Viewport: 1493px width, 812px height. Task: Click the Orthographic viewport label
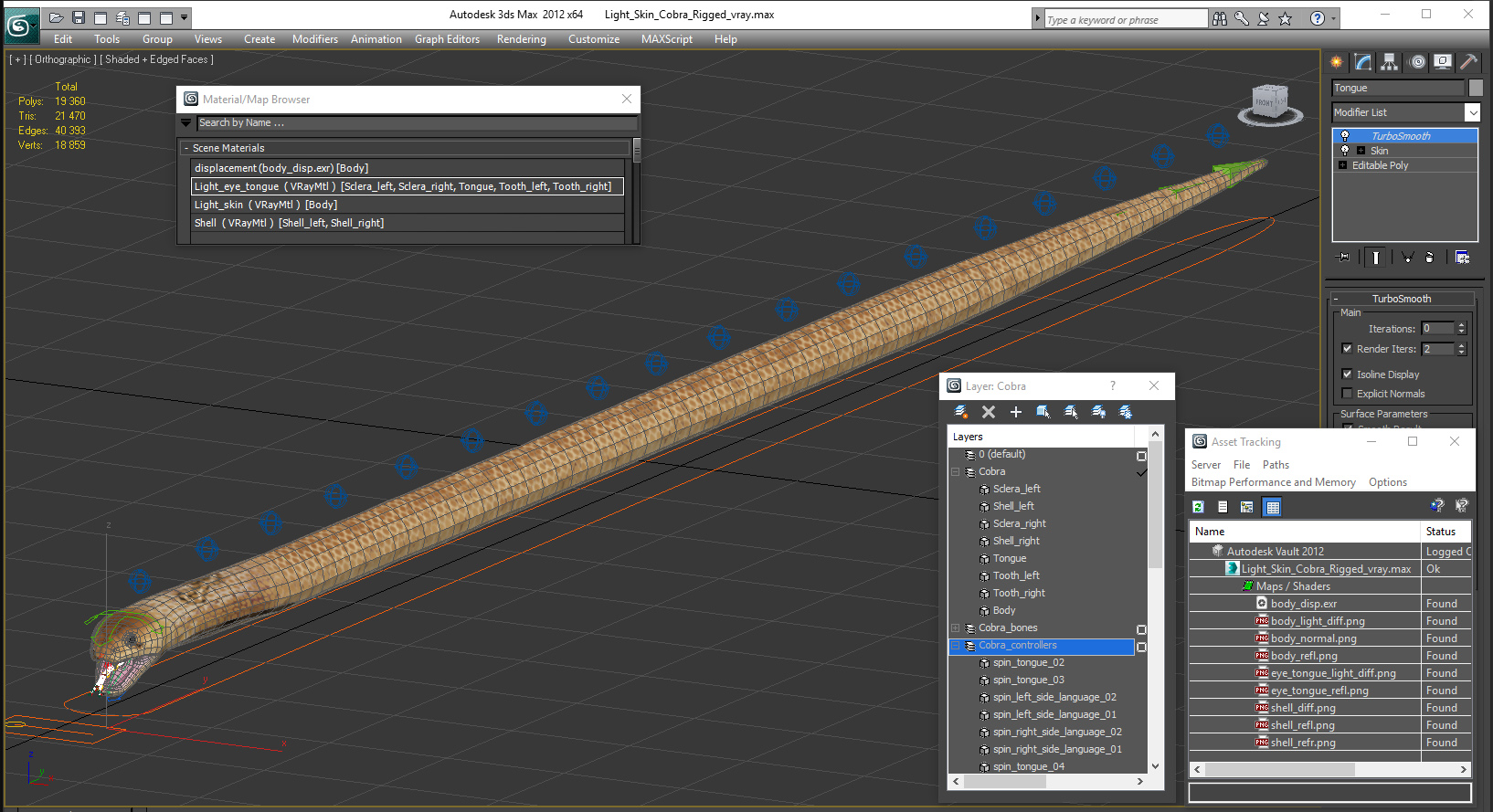(x=63, y=59)
